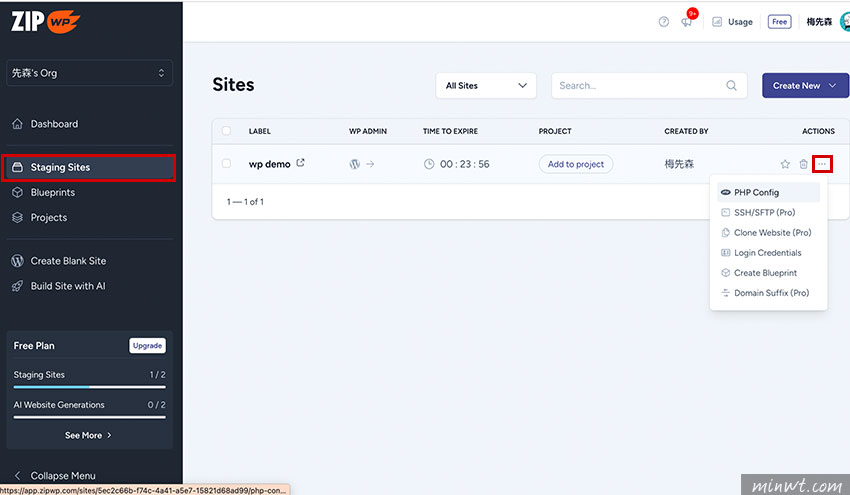Click the clock icon beside expiry timer
The image size is (850, 495).
[x=429, y=164]
